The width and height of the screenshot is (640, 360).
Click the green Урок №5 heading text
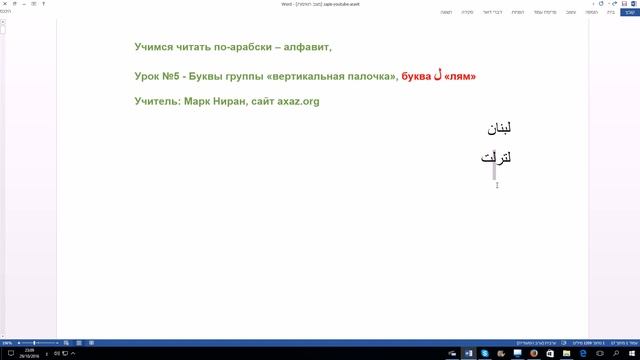[267, 76]
